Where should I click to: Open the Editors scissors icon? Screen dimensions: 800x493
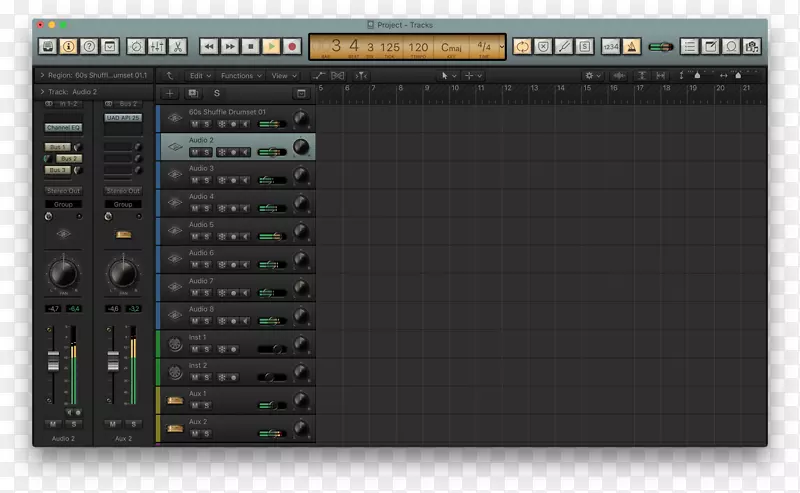point(177,46)
